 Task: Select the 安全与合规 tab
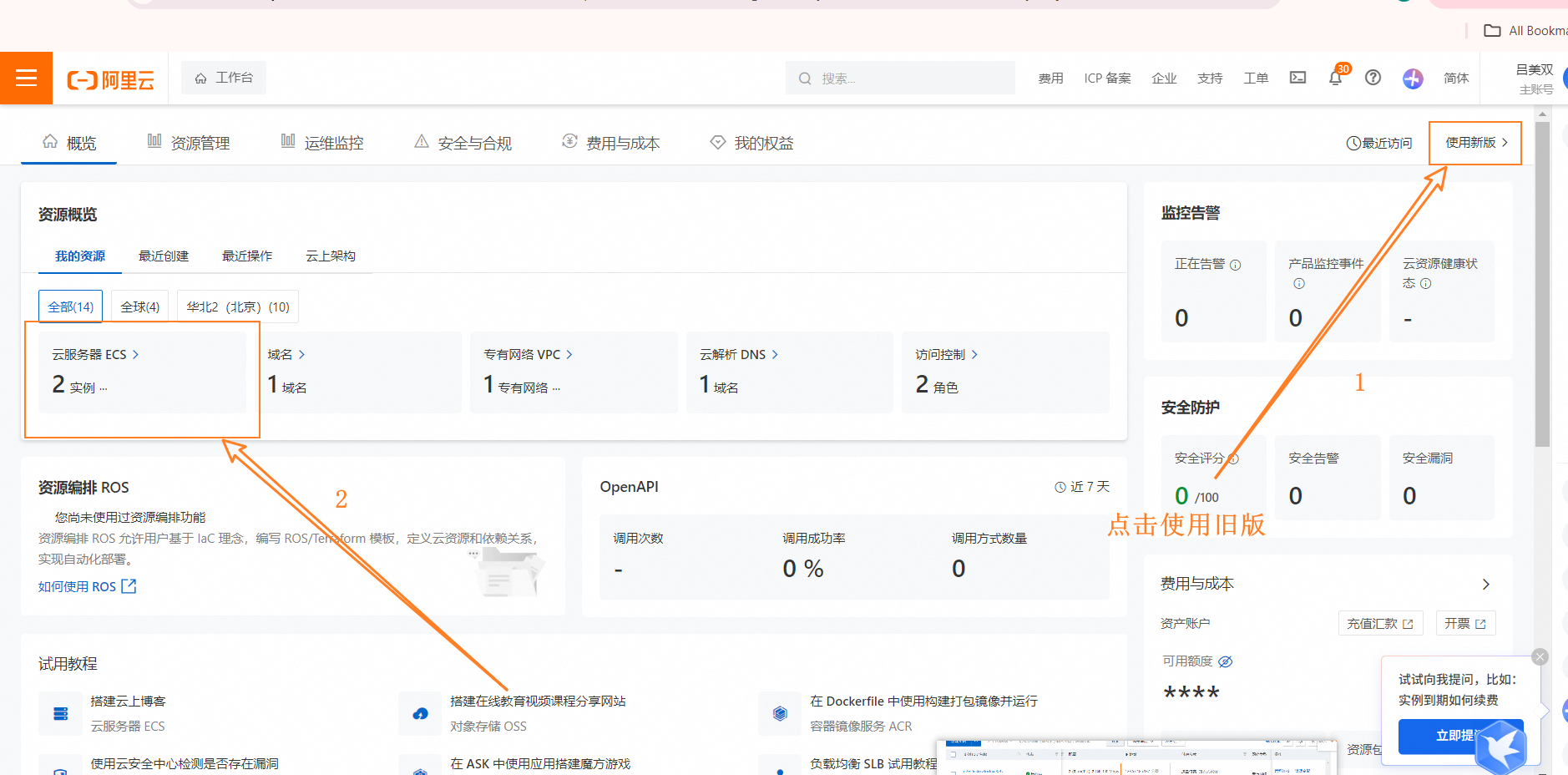click(x=463, y=143)
